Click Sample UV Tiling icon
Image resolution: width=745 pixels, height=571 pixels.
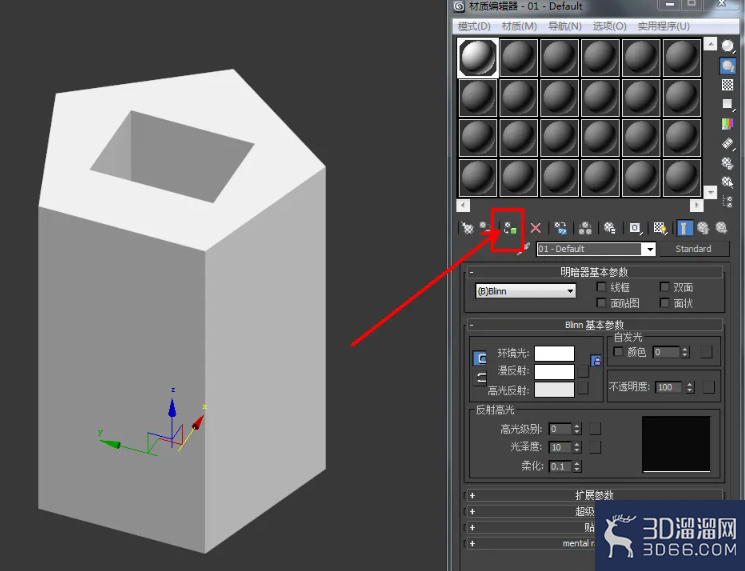tap(727, 104)
